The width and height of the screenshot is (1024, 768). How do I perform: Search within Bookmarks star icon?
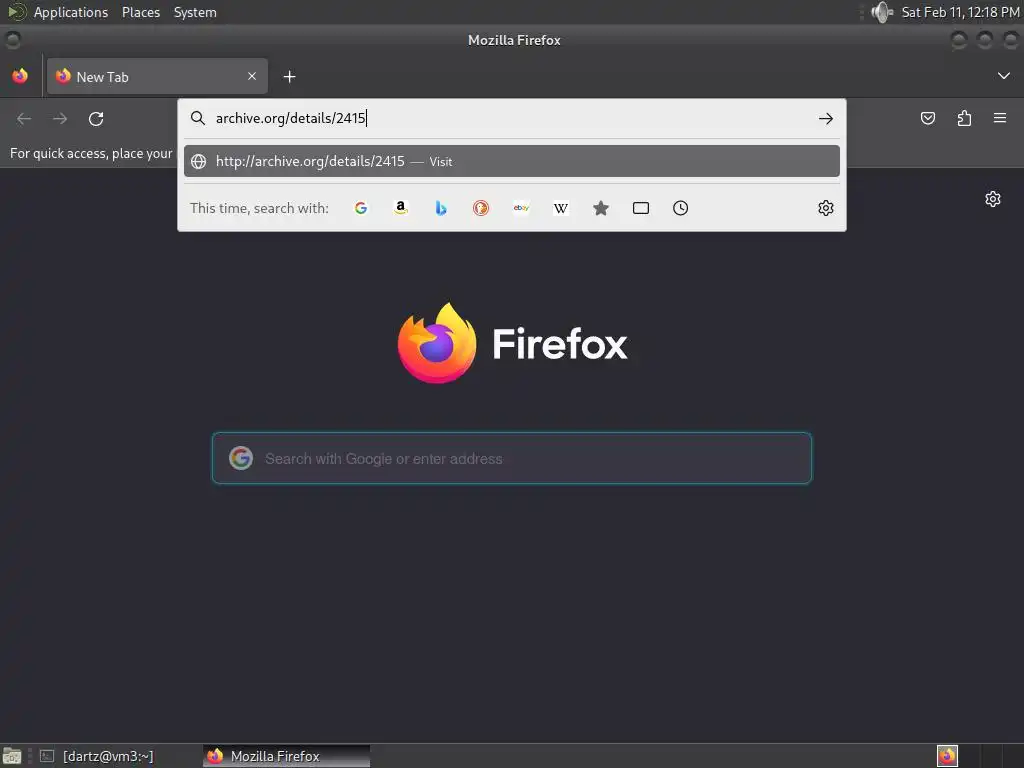601,208
